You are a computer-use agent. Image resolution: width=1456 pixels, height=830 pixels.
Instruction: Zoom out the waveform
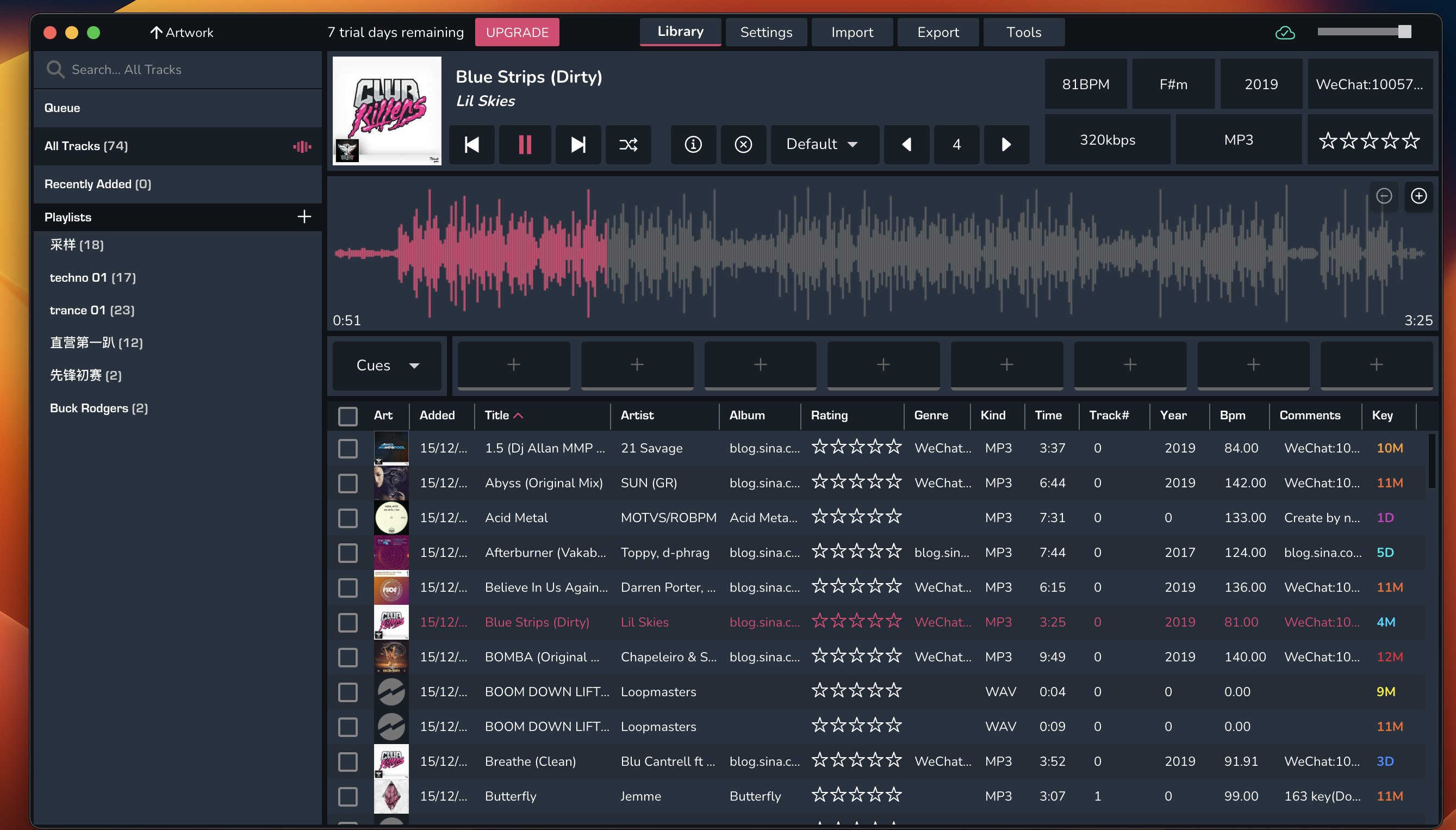coord(1384,196)
